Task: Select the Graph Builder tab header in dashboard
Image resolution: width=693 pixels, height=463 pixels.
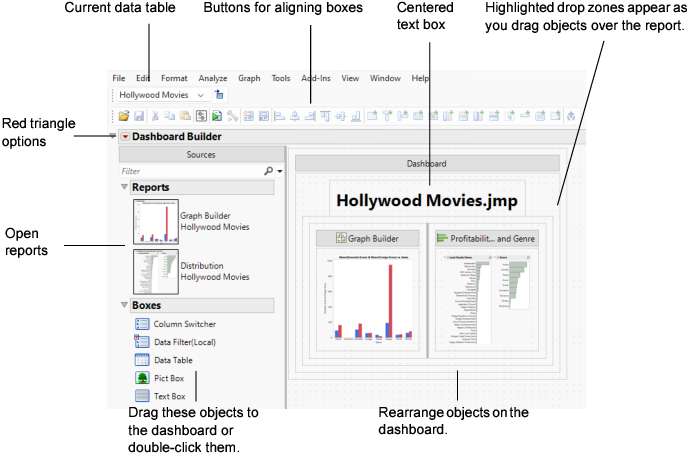Action: click(x=367, y=239)
